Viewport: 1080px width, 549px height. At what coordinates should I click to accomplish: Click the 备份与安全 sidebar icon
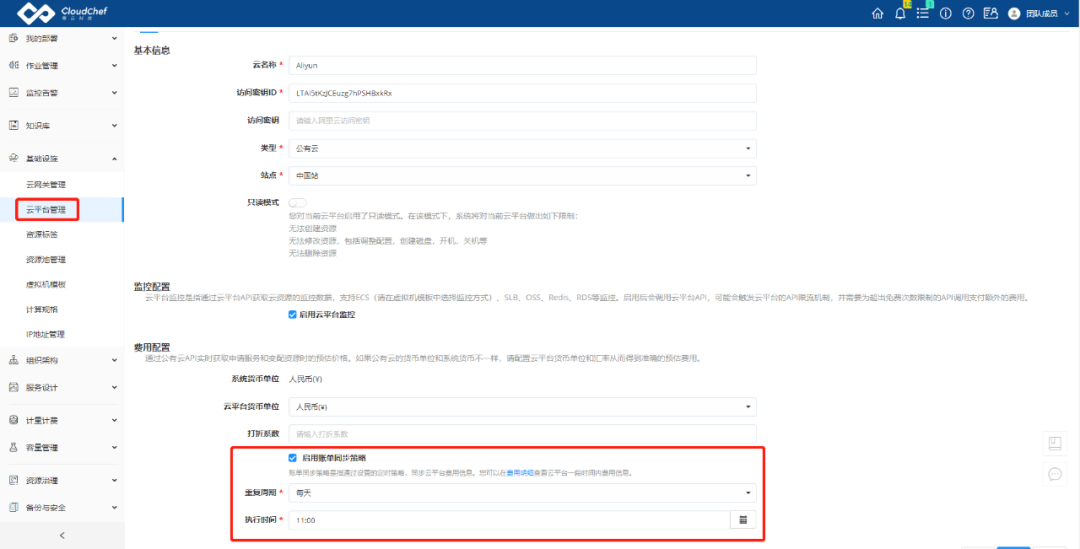pos(13,507)
